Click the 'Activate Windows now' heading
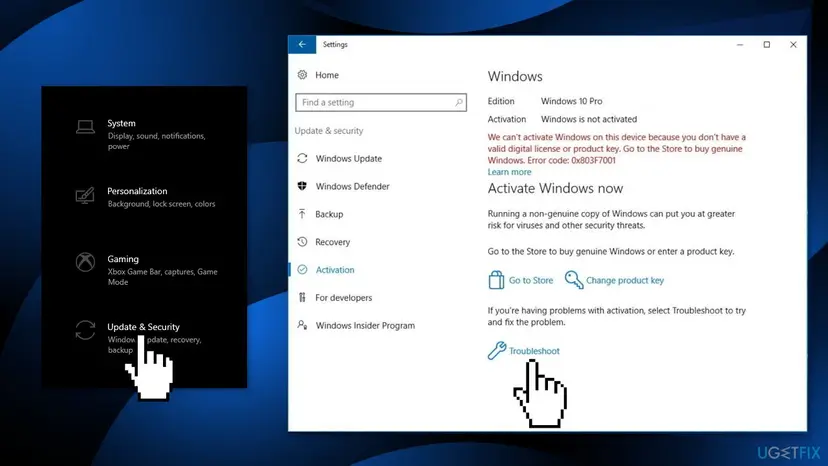 555,188
